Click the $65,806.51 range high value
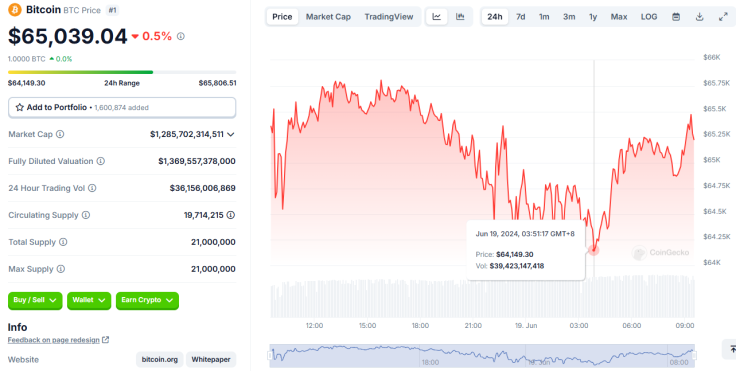Viewport: 736px width, 371px height. 217,83
